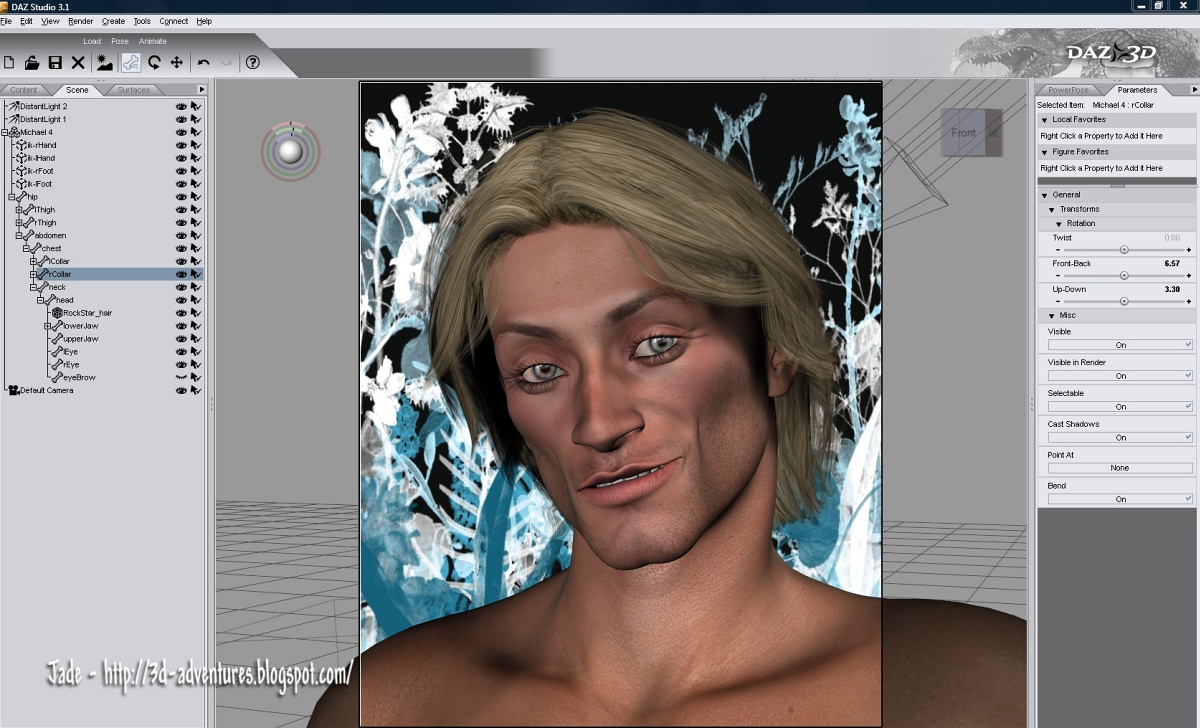Toggle selectability arrow for Default Camera

pos(197,390)
